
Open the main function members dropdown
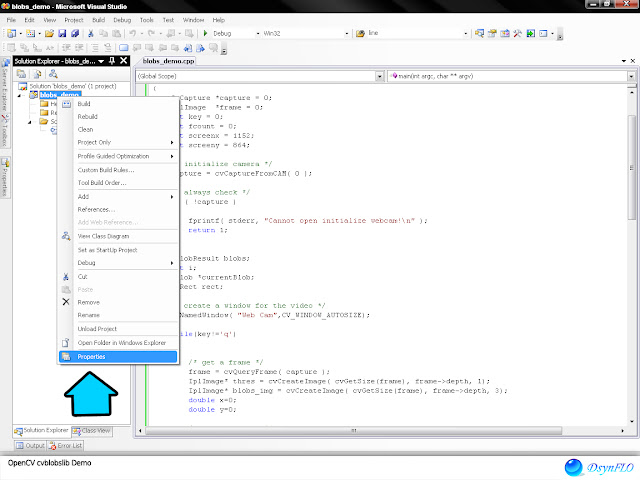(x=631, y=76)
